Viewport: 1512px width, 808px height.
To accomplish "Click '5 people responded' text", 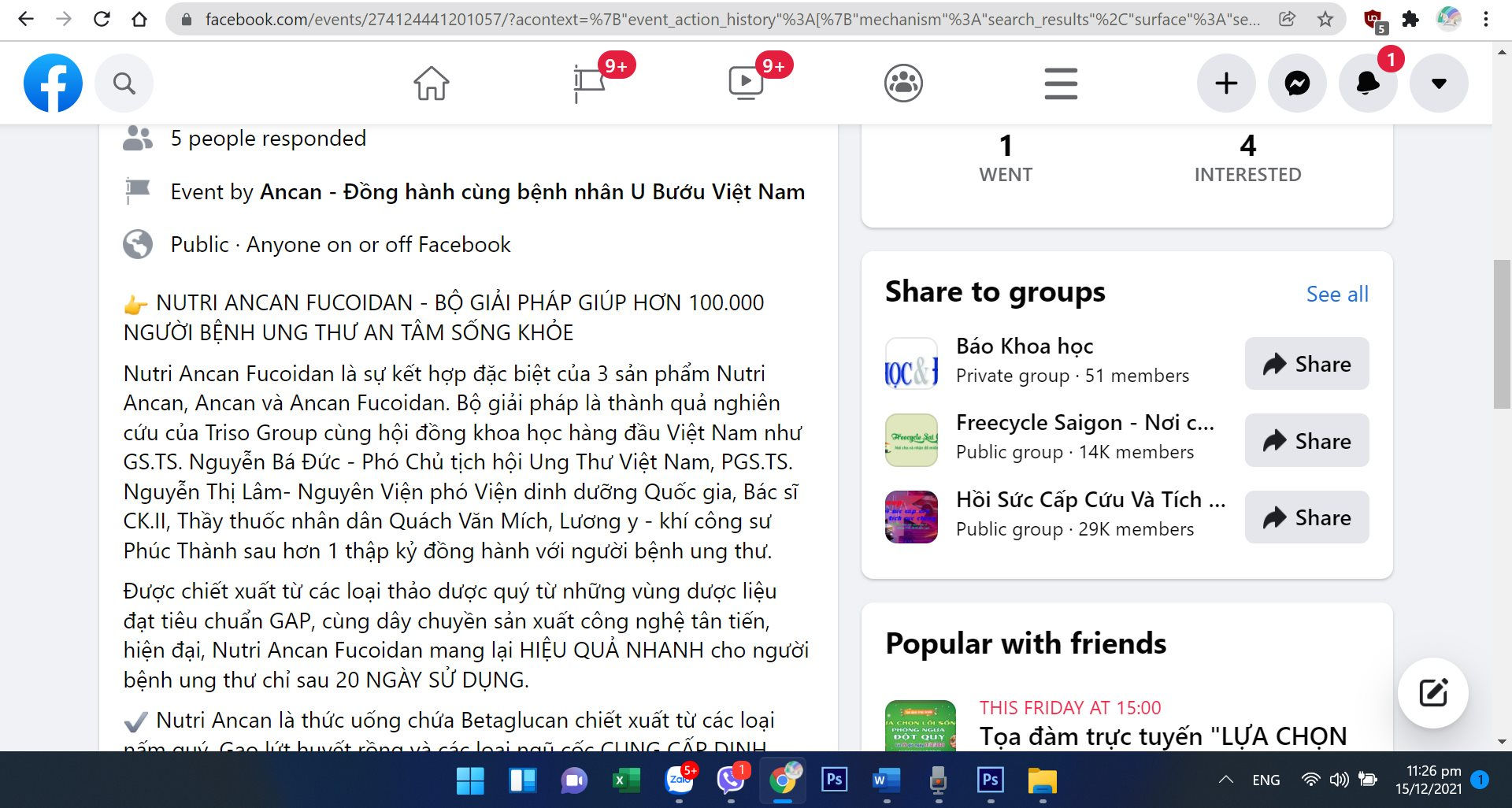I will coord(269,139).
